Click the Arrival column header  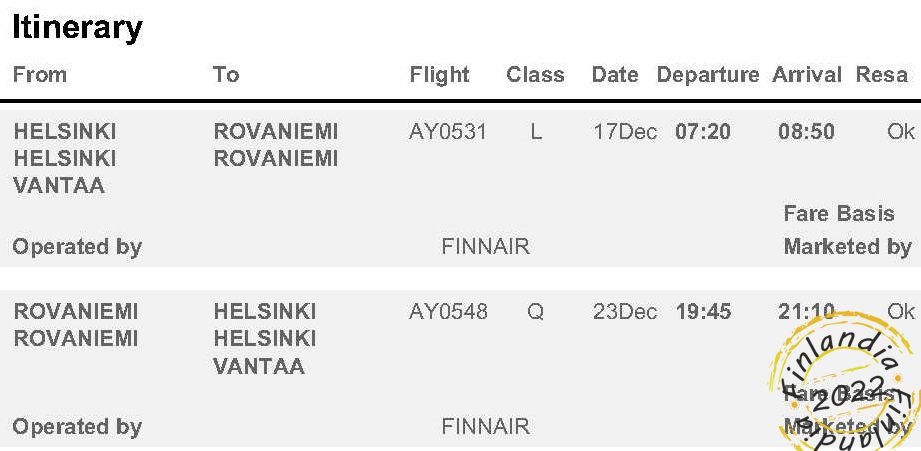(x=807, y=75)
